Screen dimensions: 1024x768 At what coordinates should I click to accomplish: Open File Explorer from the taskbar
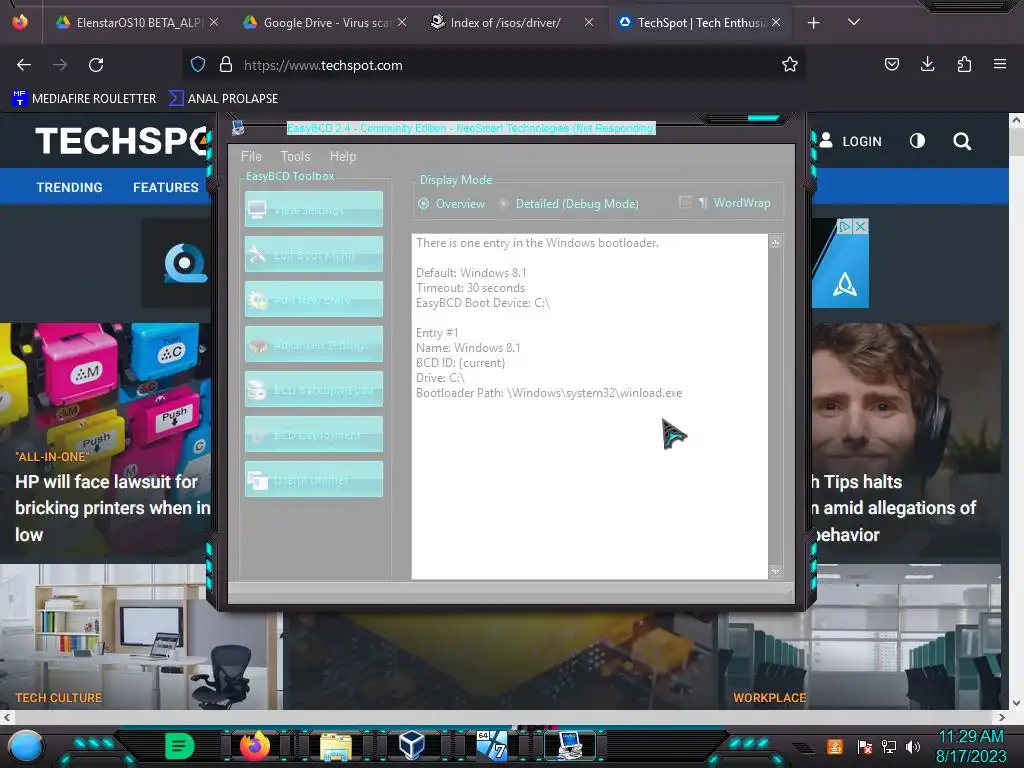click(336, 747)
